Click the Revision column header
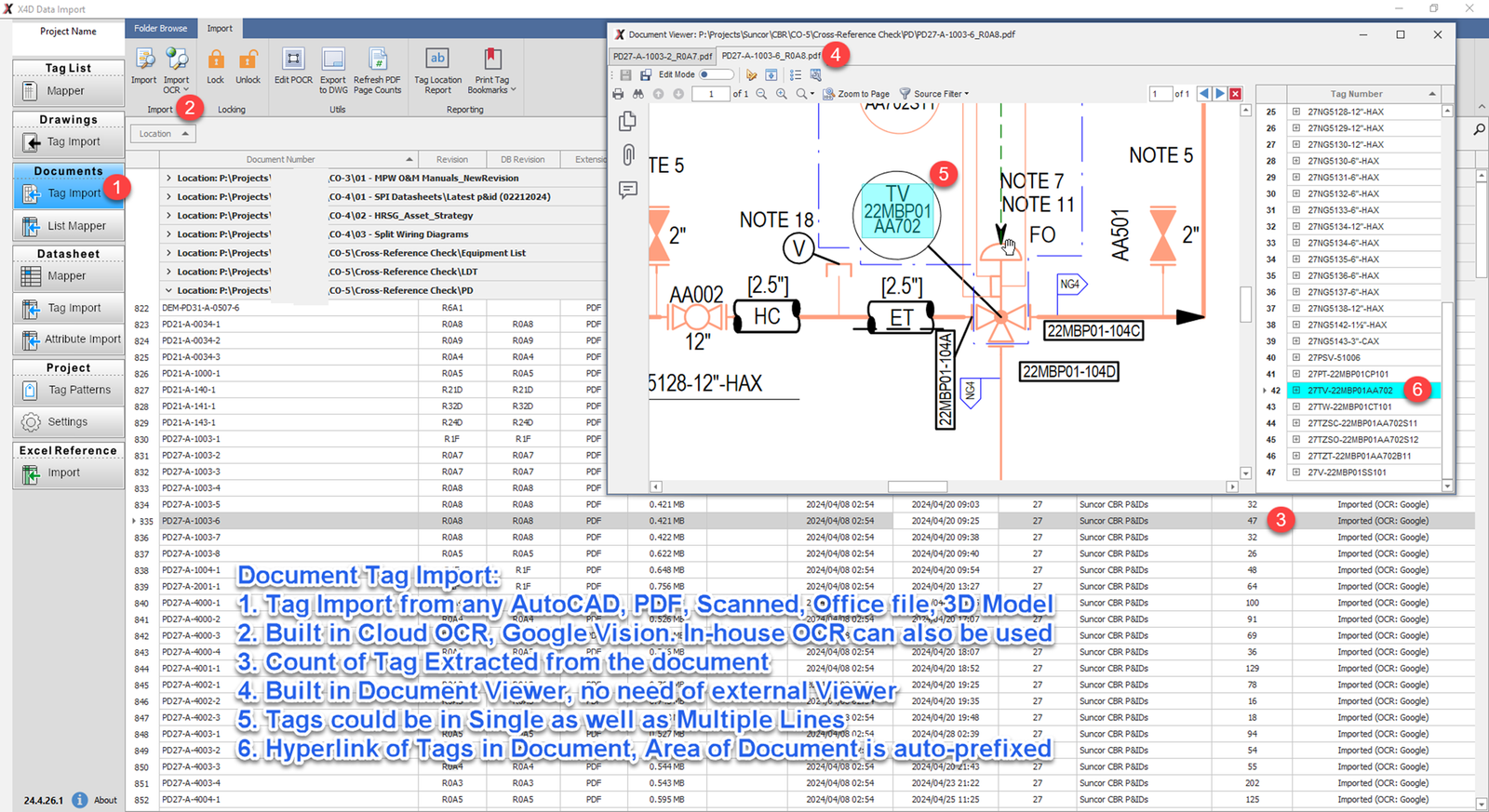This screenshot has width=1489, height=812. (452, 159)
